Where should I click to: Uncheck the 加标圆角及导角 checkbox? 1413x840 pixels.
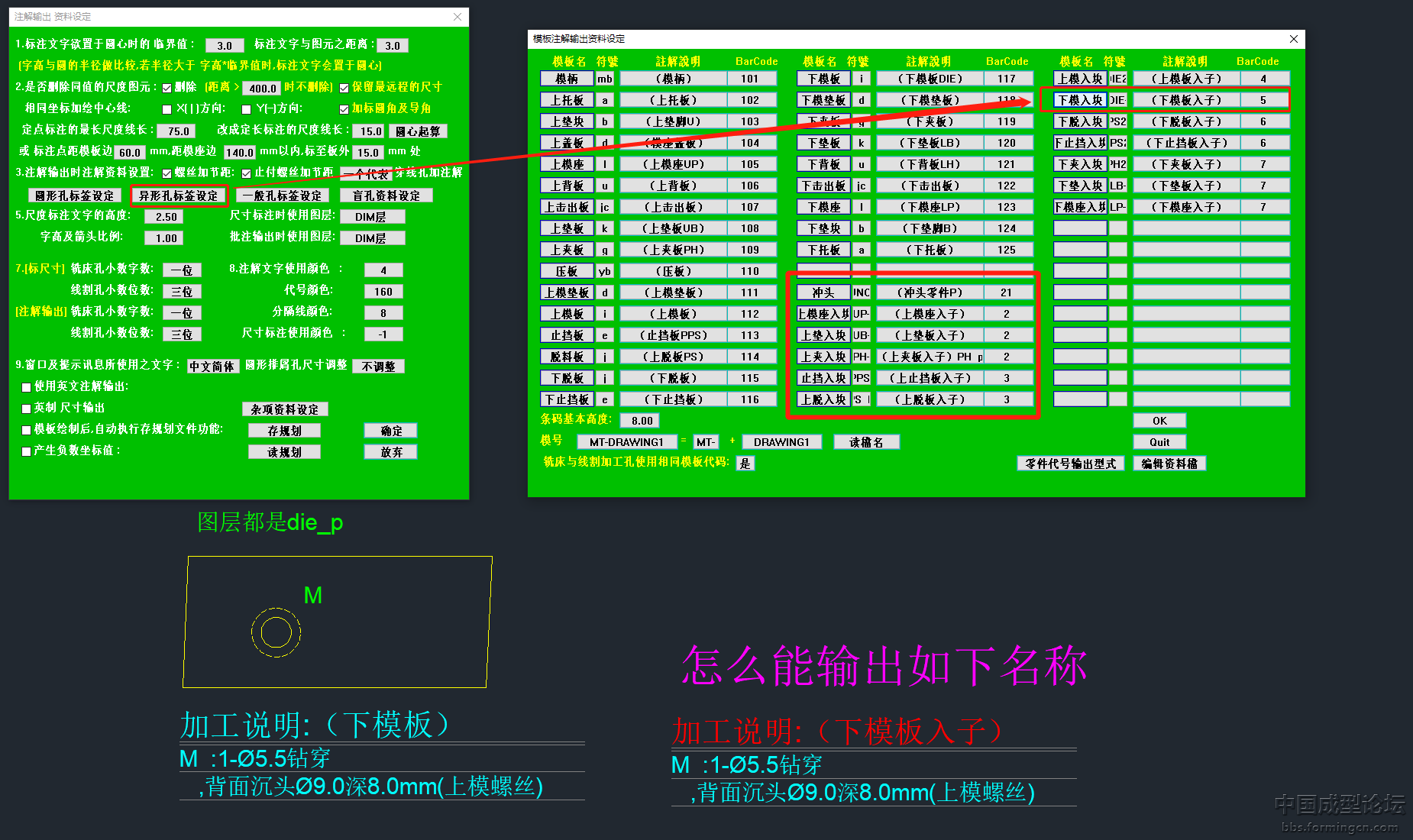coord(344,109)
